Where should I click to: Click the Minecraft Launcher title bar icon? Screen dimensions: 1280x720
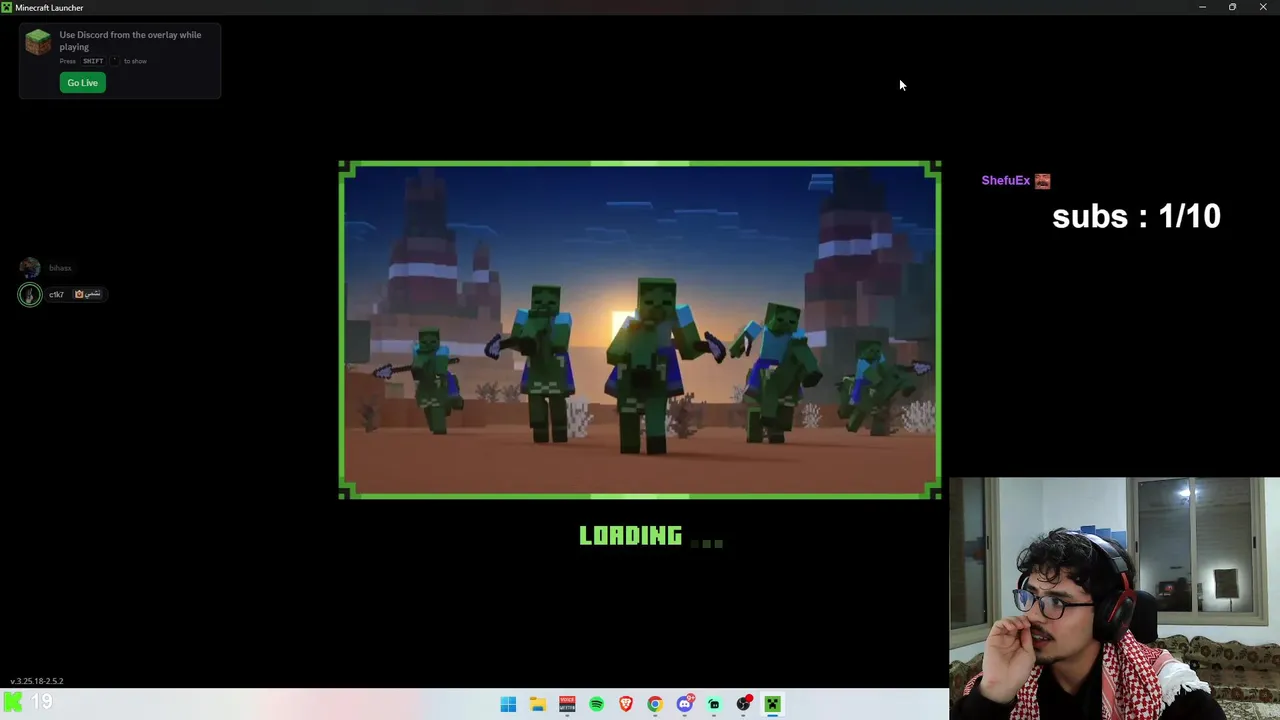6,7
